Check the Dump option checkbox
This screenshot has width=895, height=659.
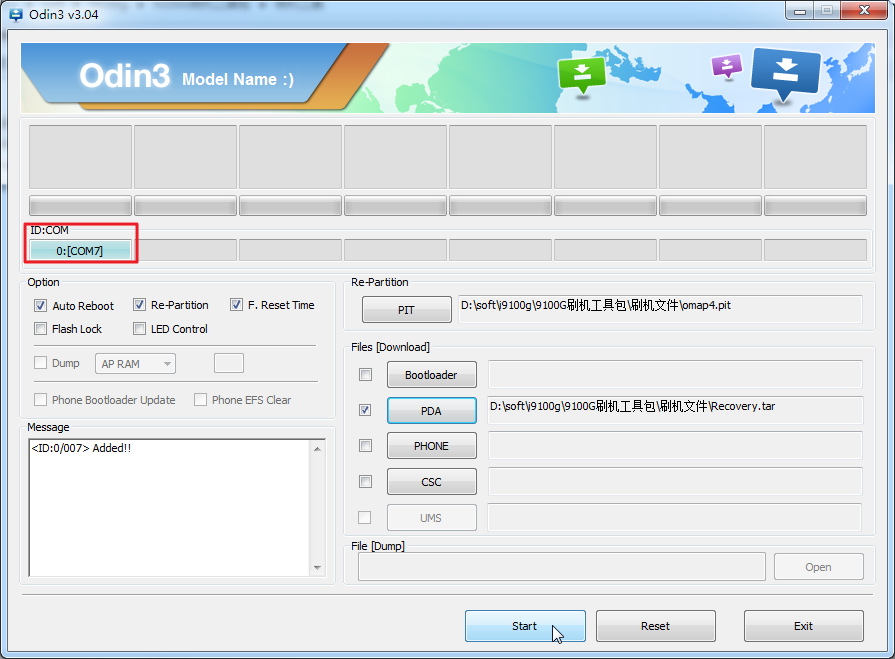[x=41, y=363]
